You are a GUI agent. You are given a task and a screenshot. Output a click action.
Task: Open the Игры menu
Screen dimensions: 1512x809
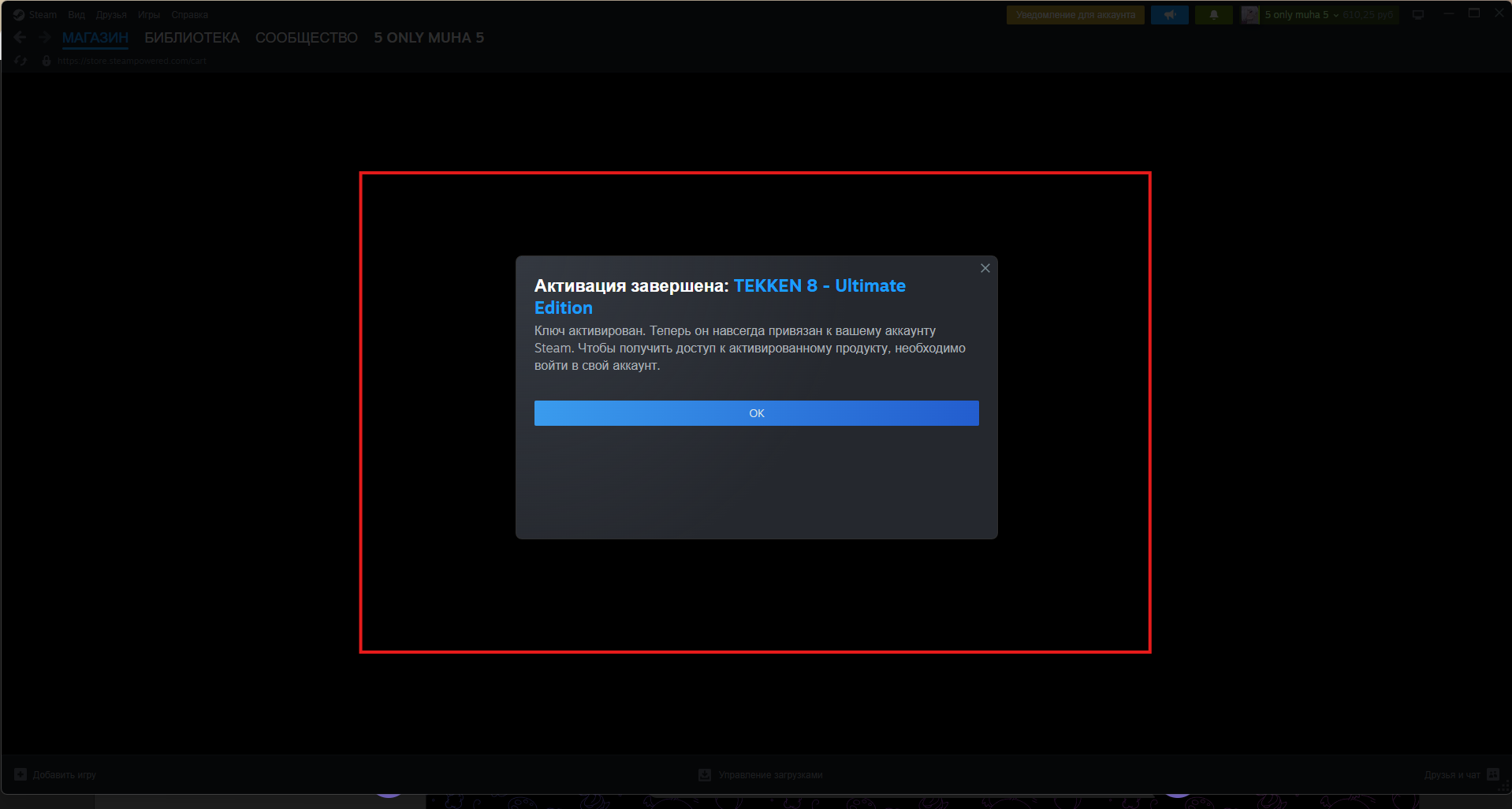tap(149, 15)
